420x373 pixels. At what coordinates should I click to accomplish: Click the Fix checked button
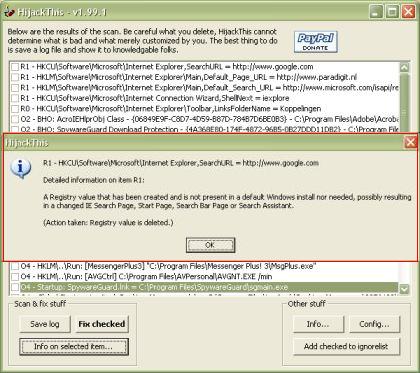pos(102,324)
